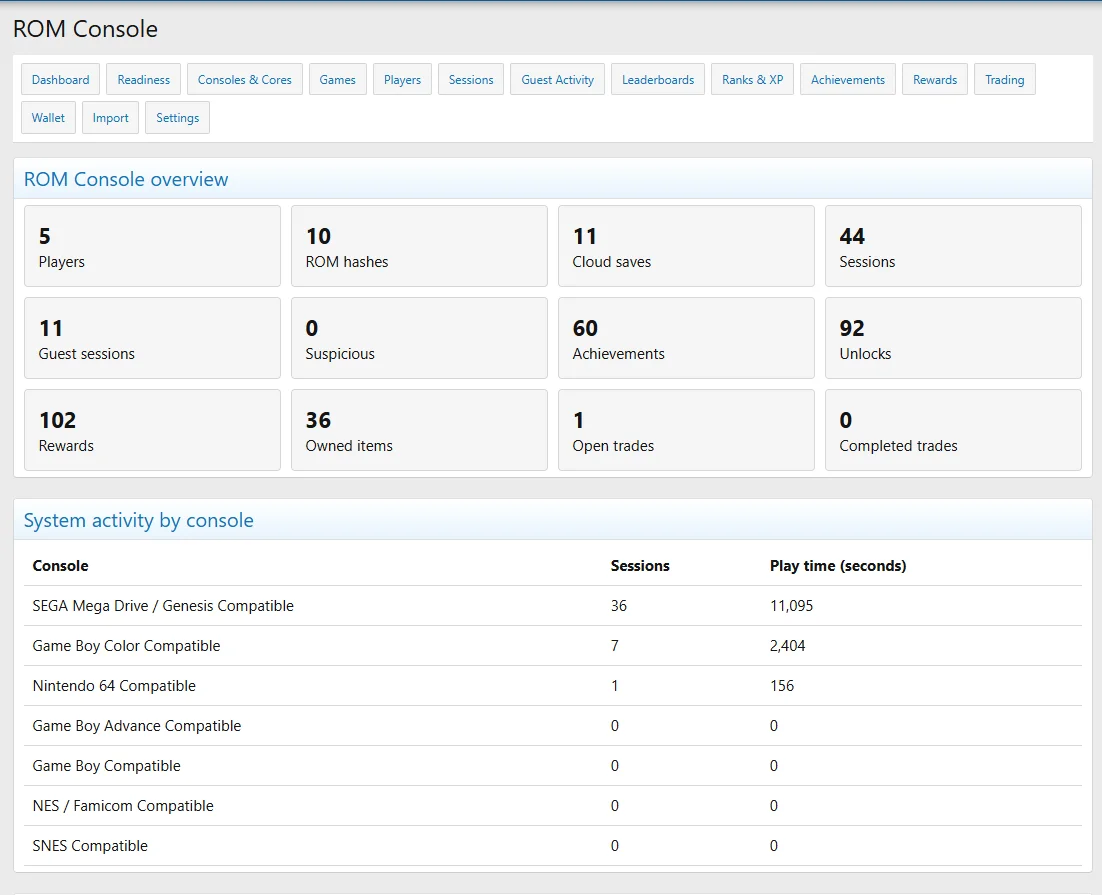Click the 11,095 play time value

pos(791,606)
